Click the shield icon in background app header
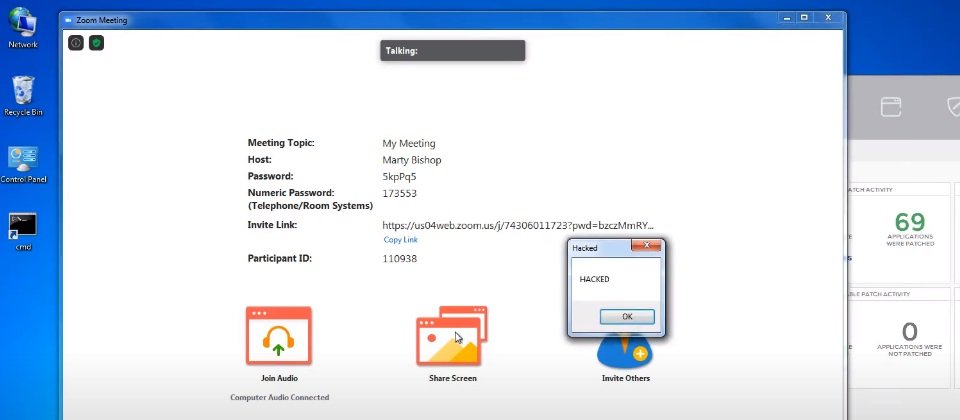The image size is (960, 420). pos(953,107)
